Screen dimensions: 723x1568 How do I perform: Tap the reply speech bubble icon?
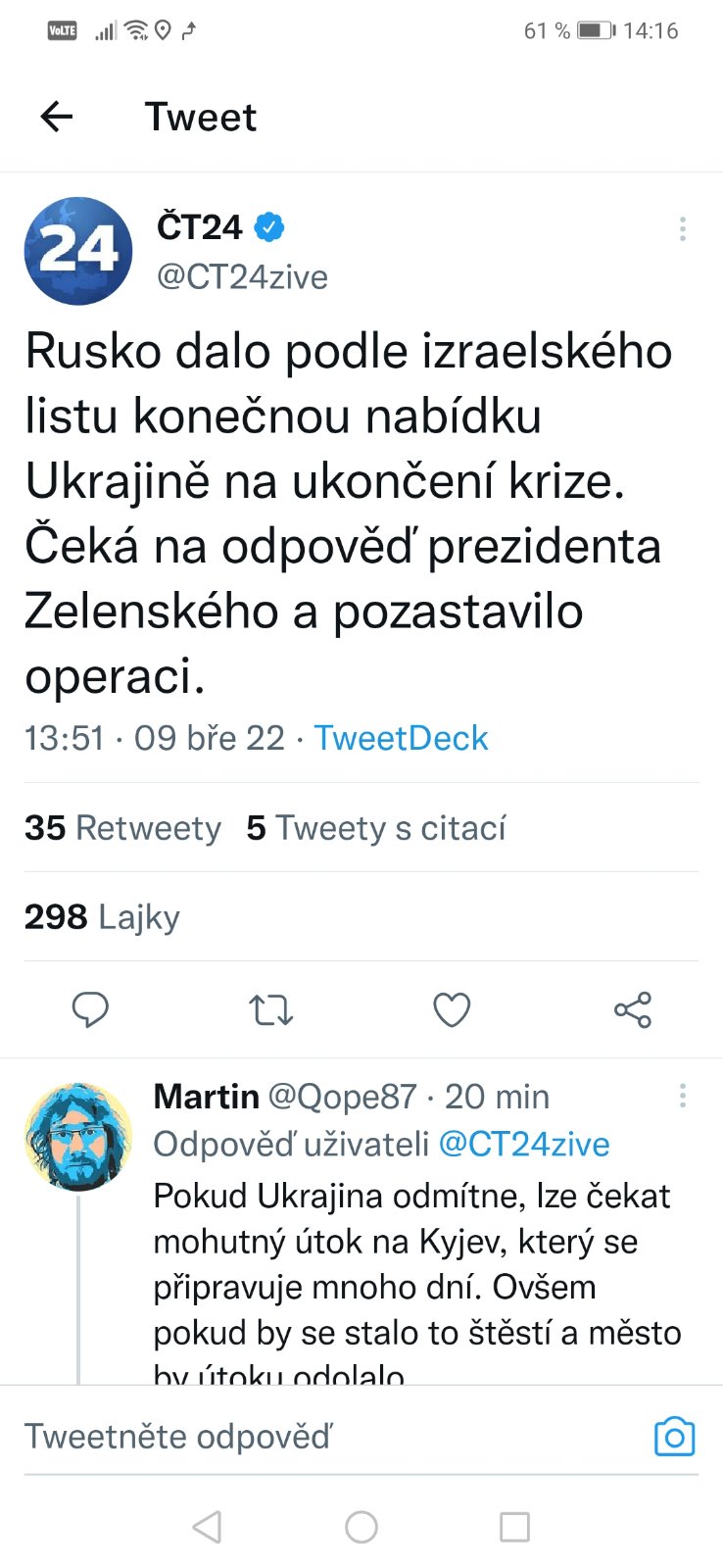(91, 1009)
